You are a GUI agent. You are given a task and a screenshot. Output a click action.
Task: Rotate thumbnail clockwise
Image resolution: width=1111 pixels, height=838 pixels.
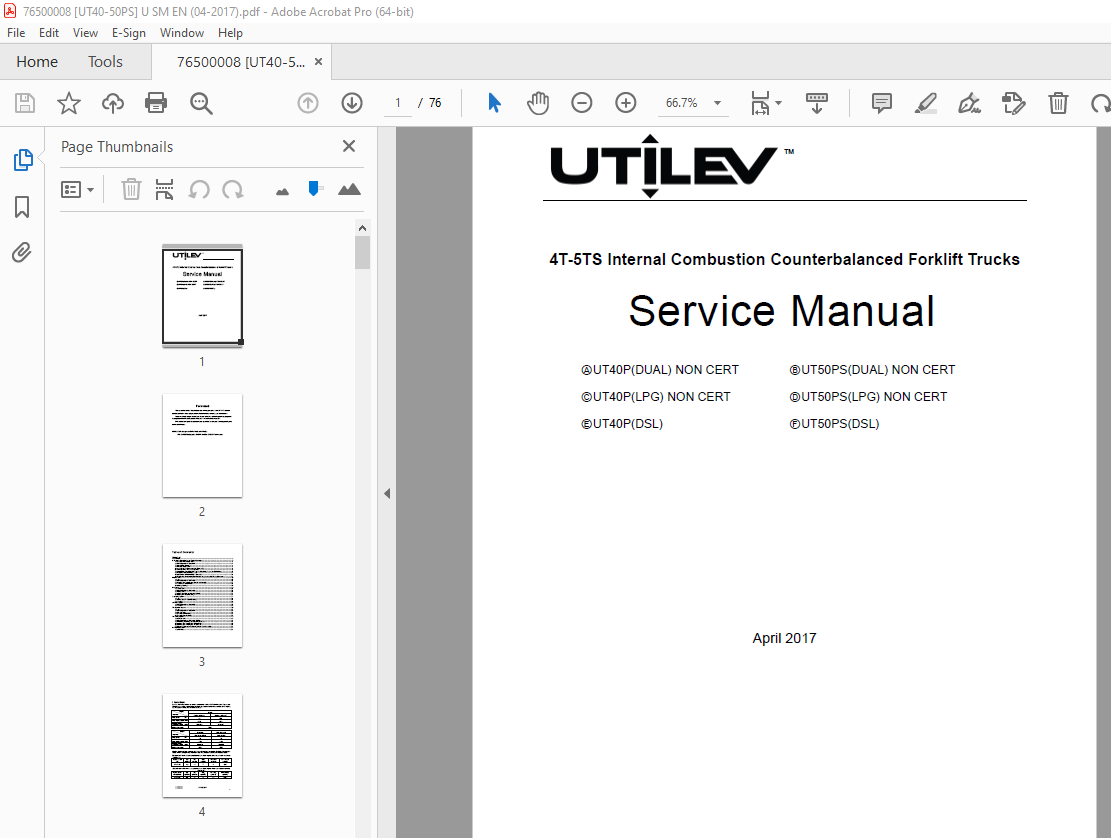(232, 190)
